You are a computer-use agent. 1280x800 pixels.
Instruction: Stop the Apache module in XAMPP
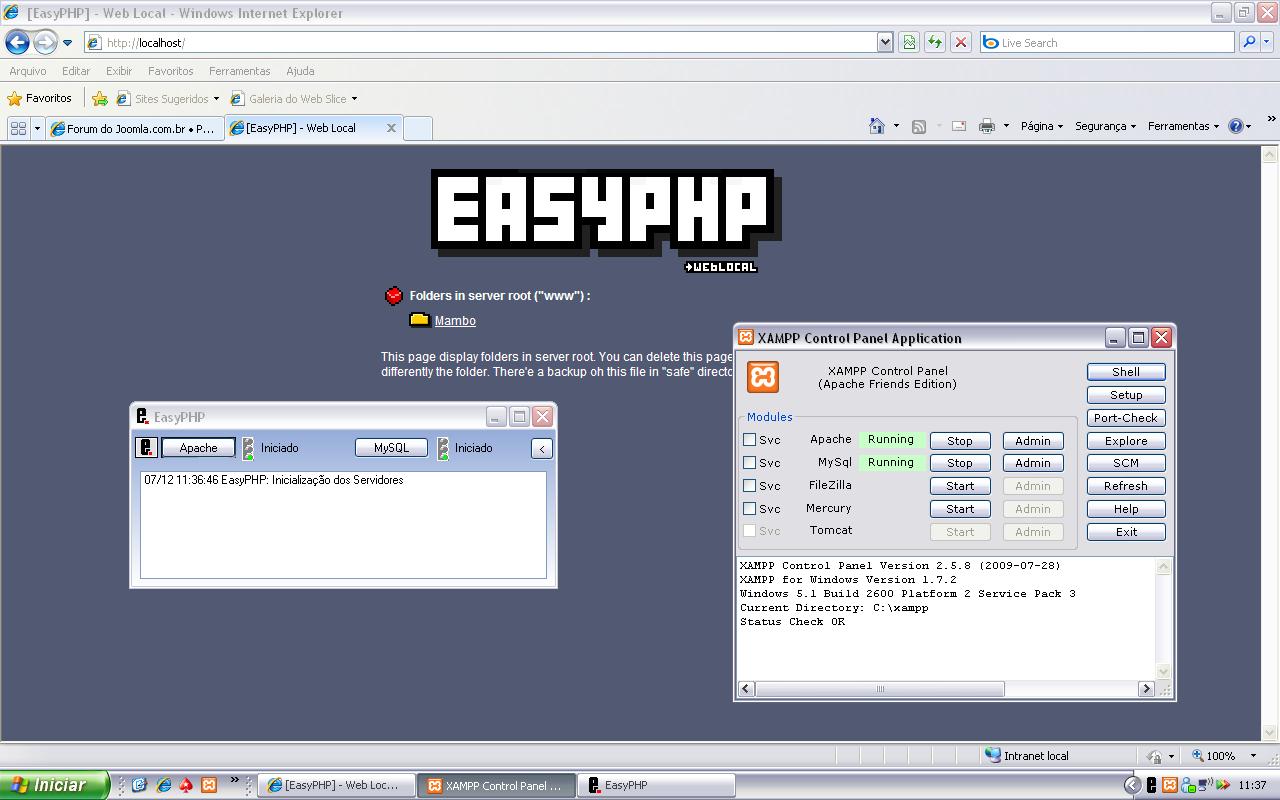pos(960,440)
